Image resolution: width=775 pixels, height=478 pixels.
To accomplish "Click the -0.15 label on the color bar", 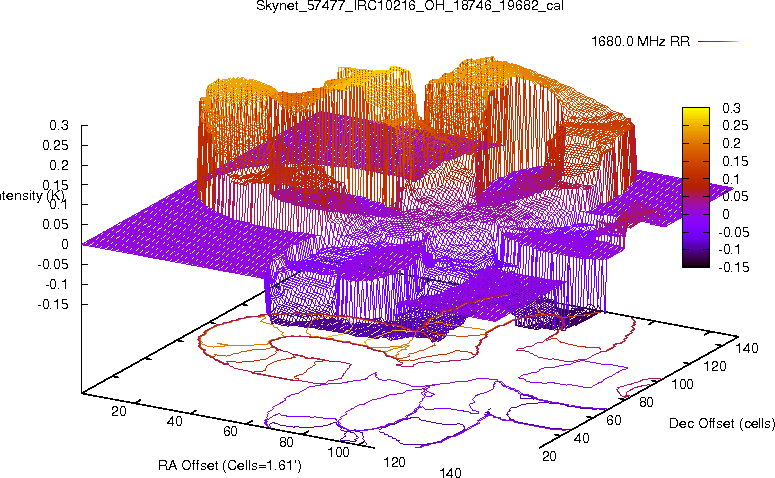I will pos(733,267).
